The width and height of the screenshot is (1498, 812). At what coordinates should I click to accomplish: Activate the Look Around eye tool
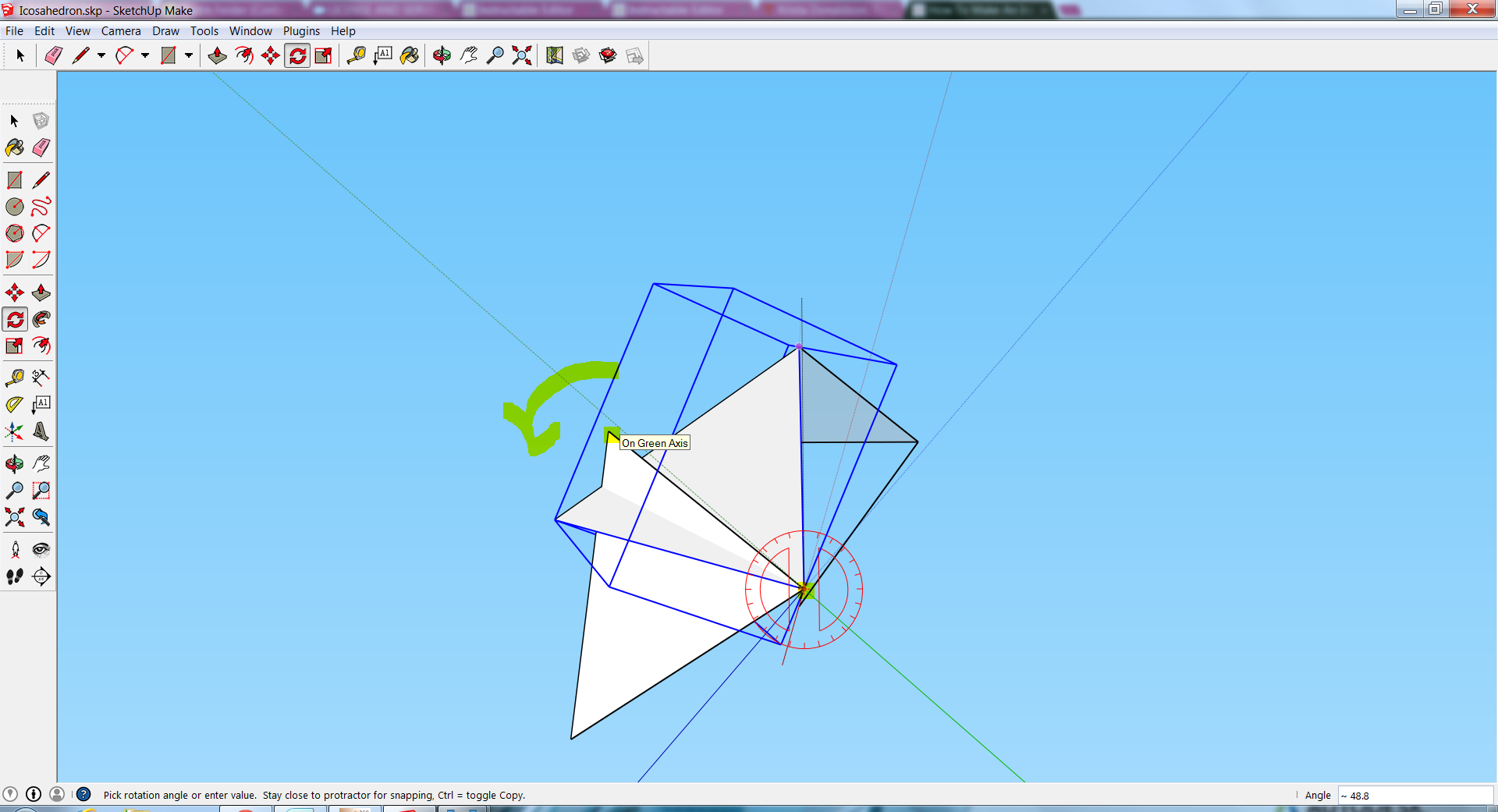41,550
